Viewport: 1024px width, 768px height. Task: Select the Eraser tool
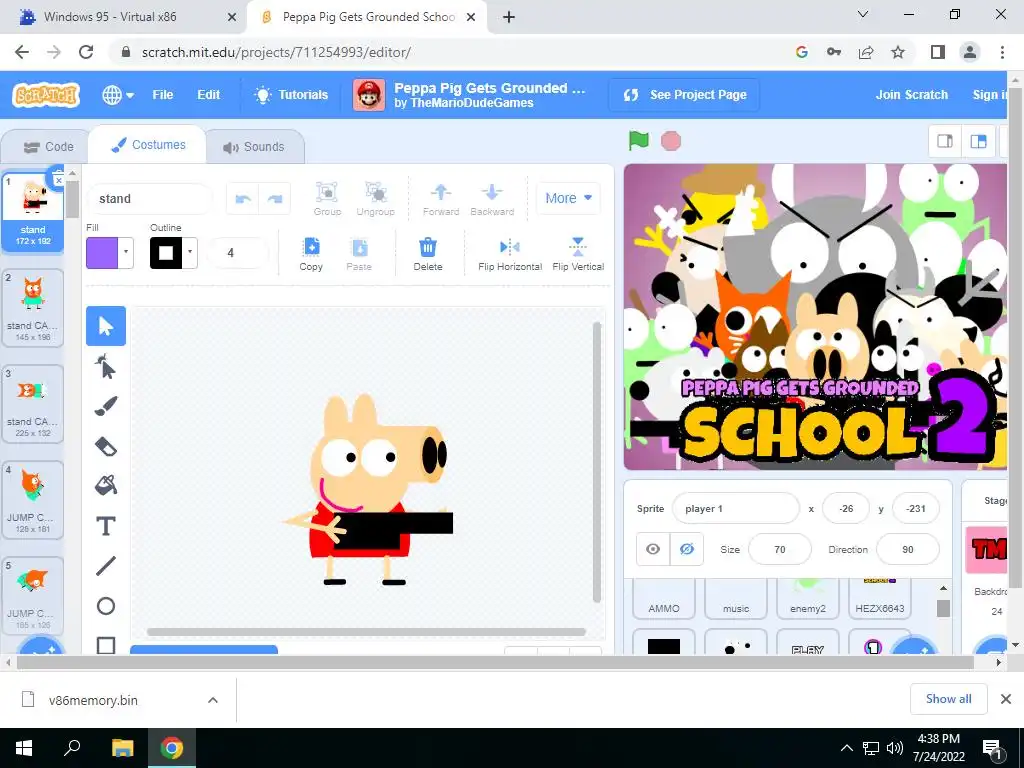(106, 446)
